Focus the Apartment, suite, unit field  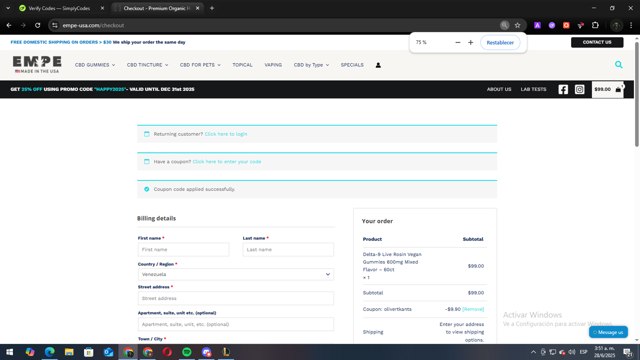click(x=236, y=324)
